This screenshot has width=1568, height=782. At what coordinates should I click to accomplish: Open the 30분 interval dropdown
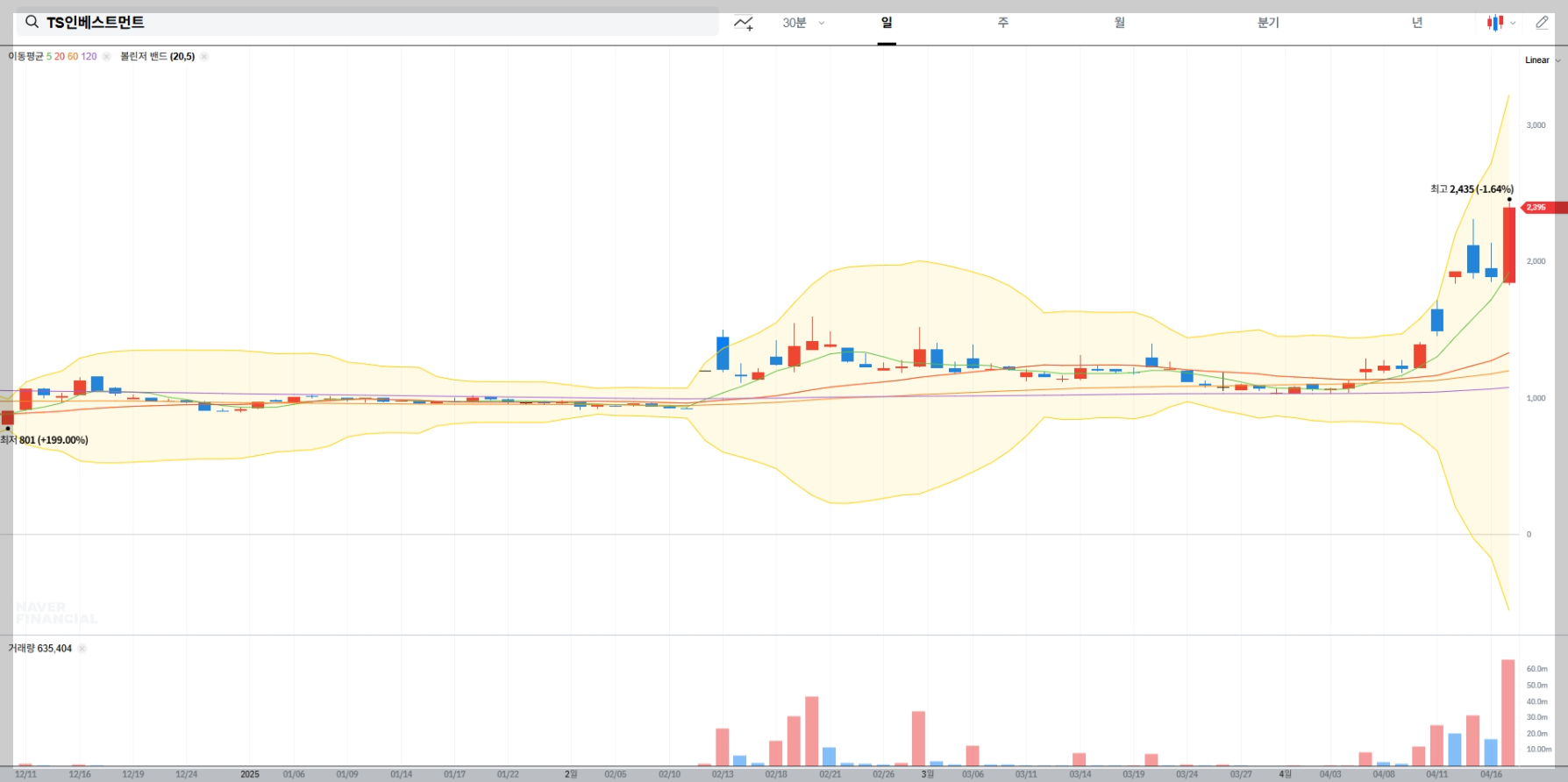803,23
